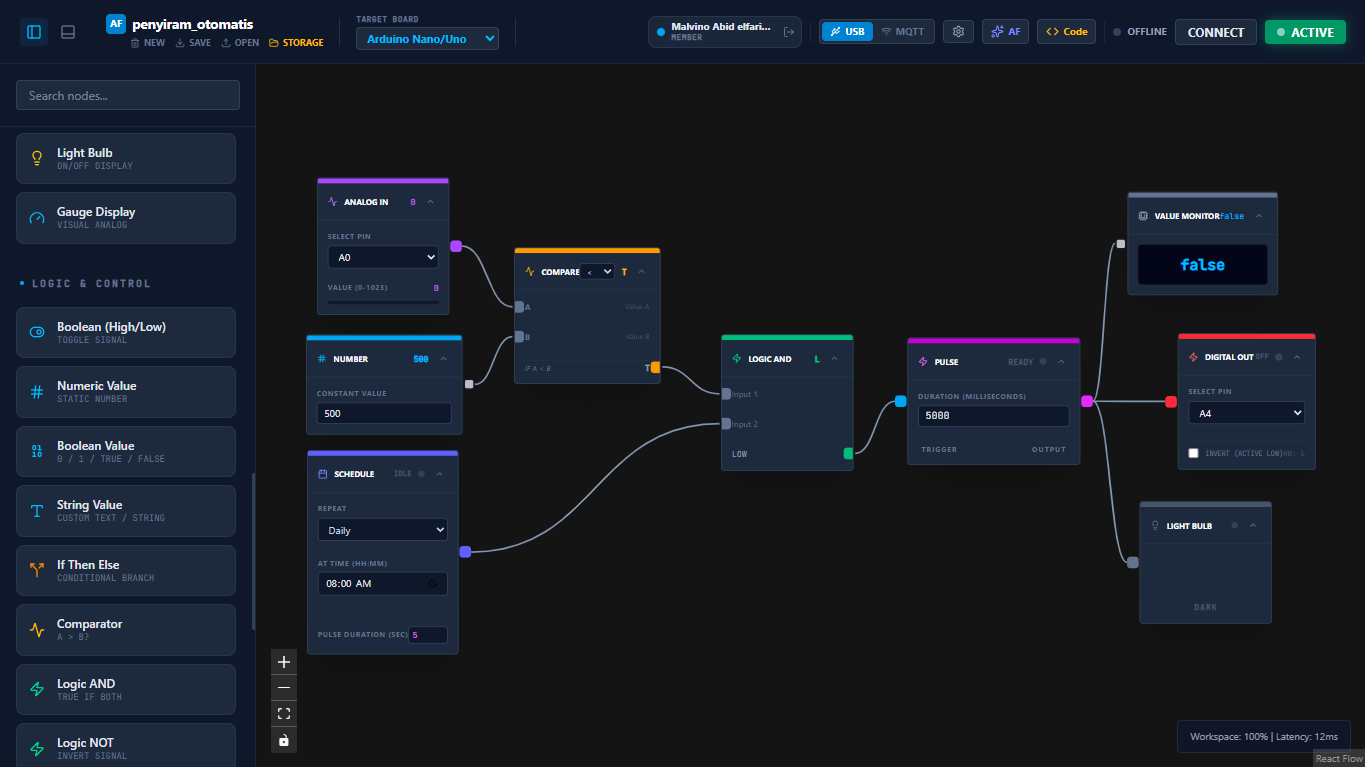Collapse the Light Bulb node chevron
Image resolution: width=1365 pixels, height=767 pixels.
(1252, 526)
